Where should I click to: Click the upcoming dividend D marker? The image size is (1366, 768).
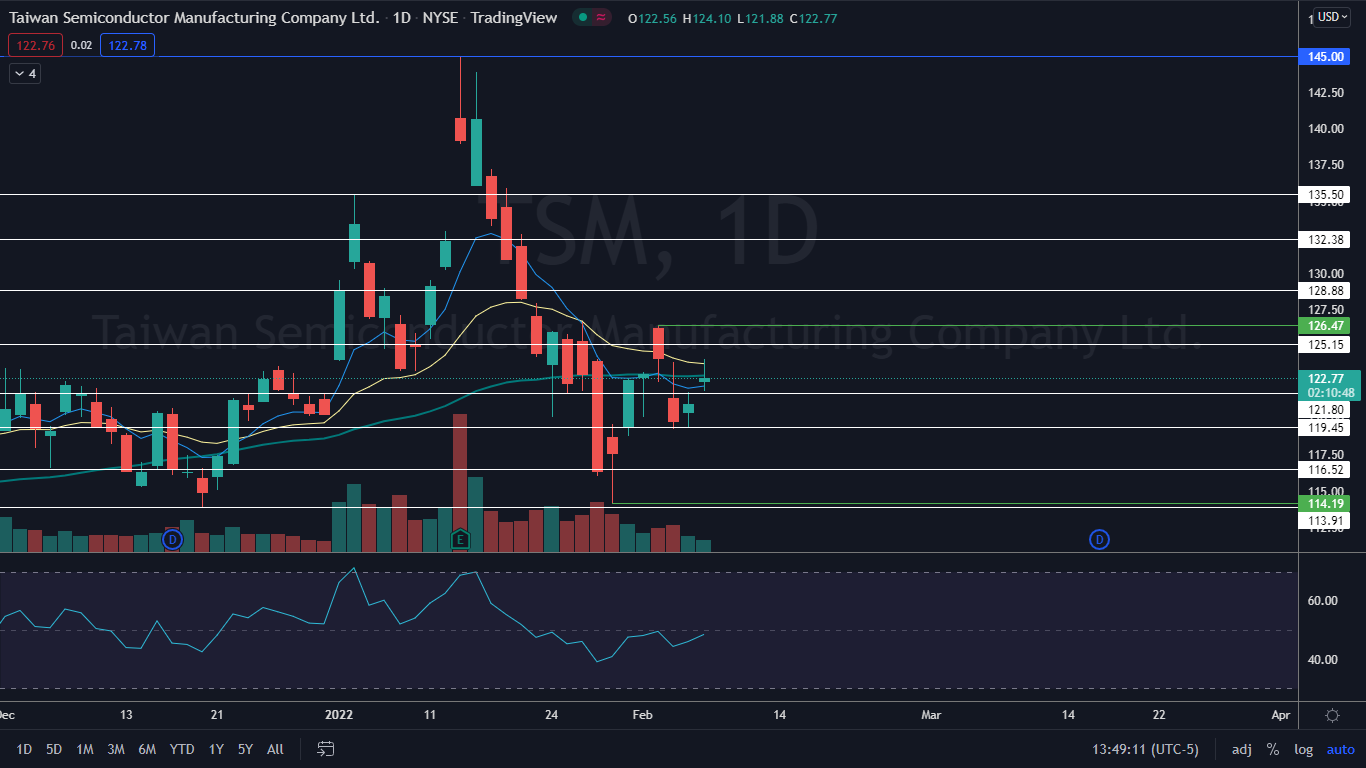[1099, 539]
